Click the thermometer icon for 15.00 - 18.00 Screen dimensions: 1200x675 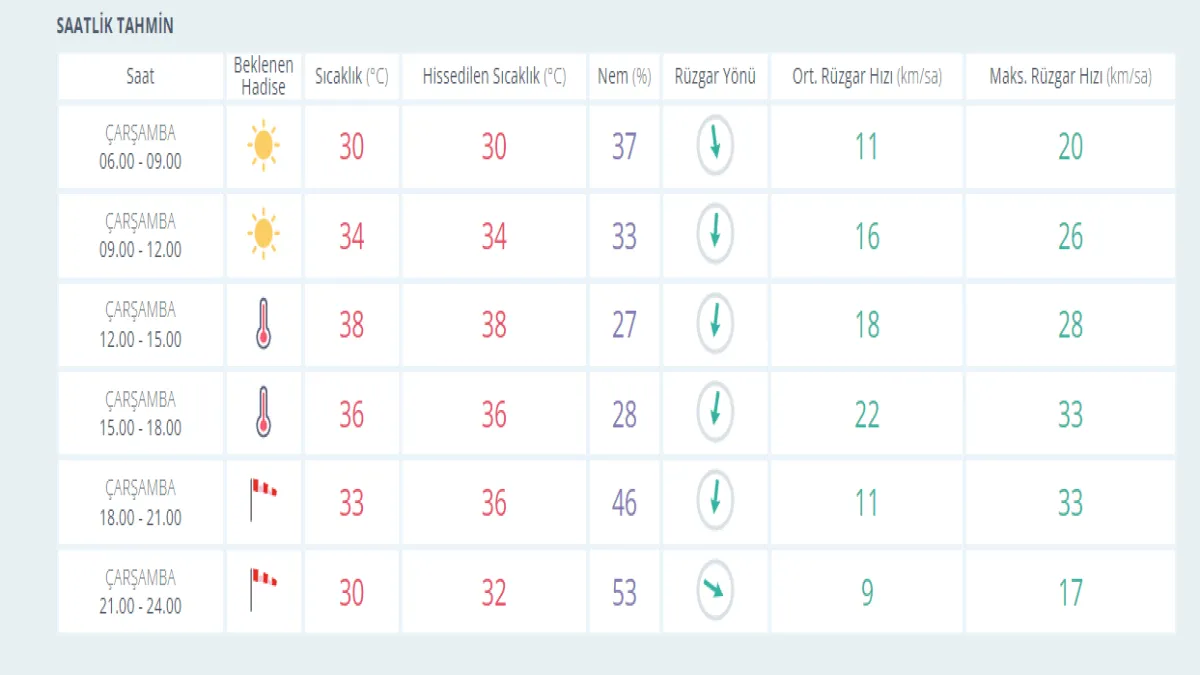[263, 413]
